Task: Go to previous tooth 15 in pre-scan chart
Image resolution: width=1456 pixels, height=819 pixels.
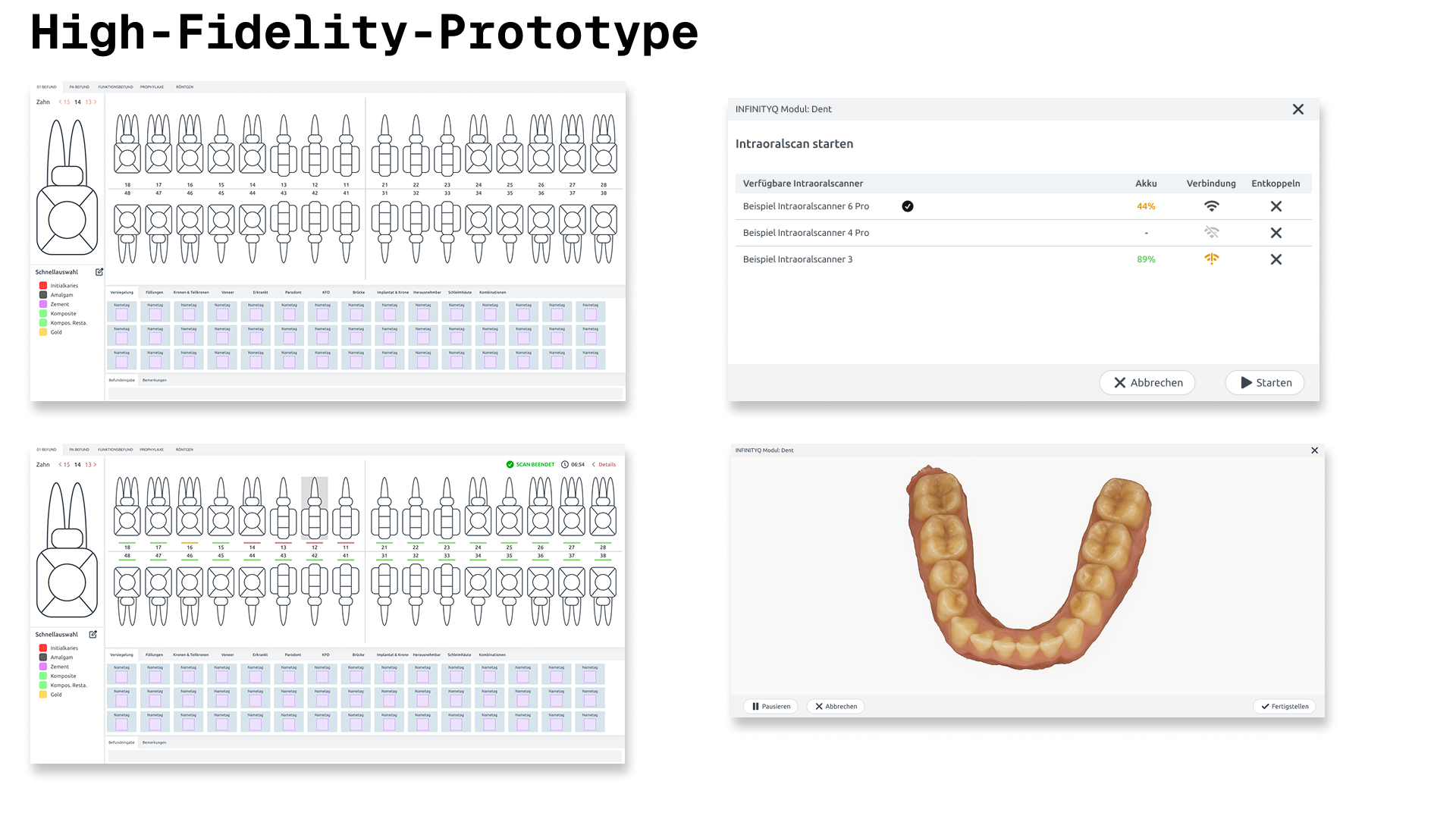Action: 64,102
